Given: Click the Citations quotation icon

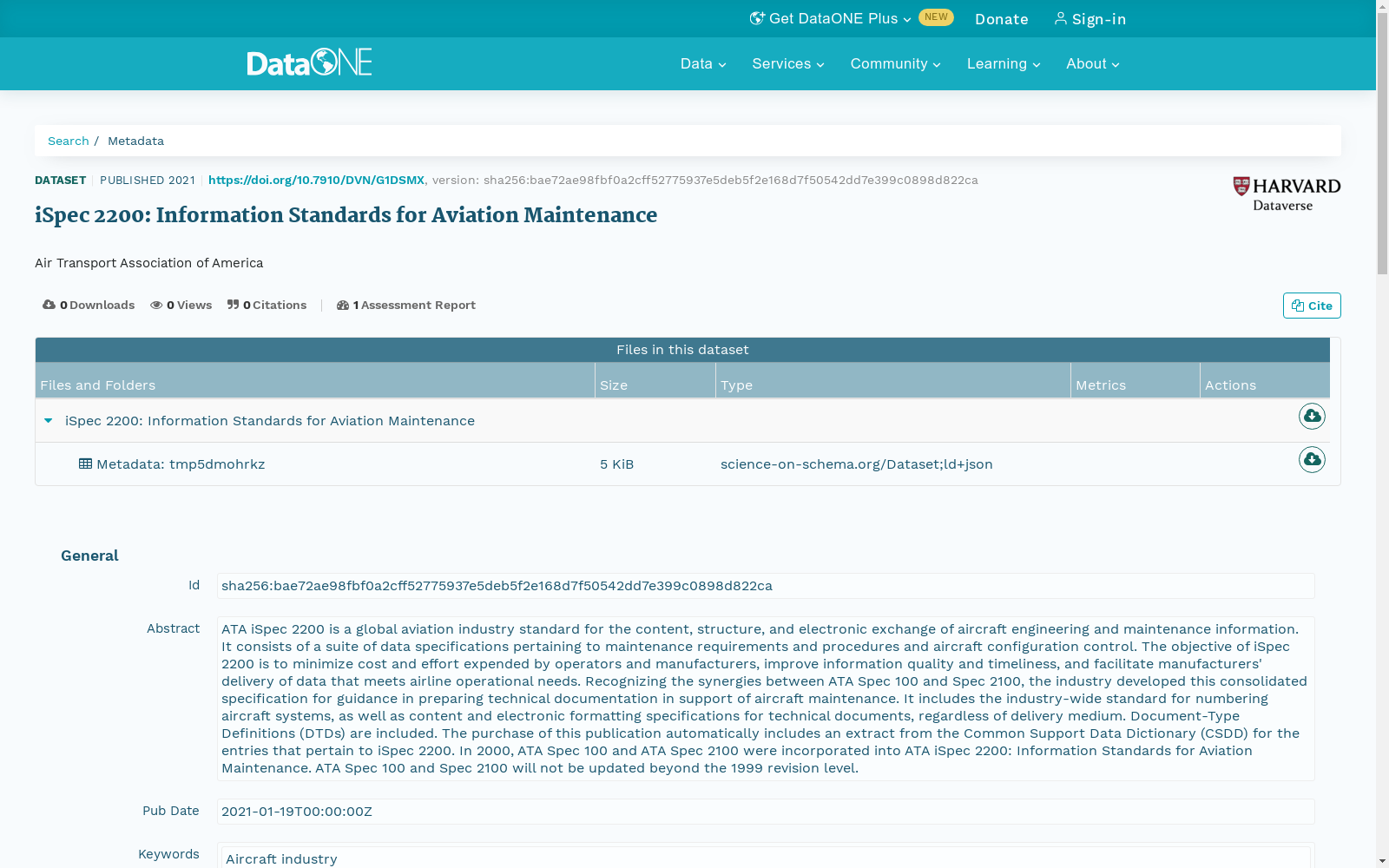Looking at the screenshot, I should pos(234,304).
